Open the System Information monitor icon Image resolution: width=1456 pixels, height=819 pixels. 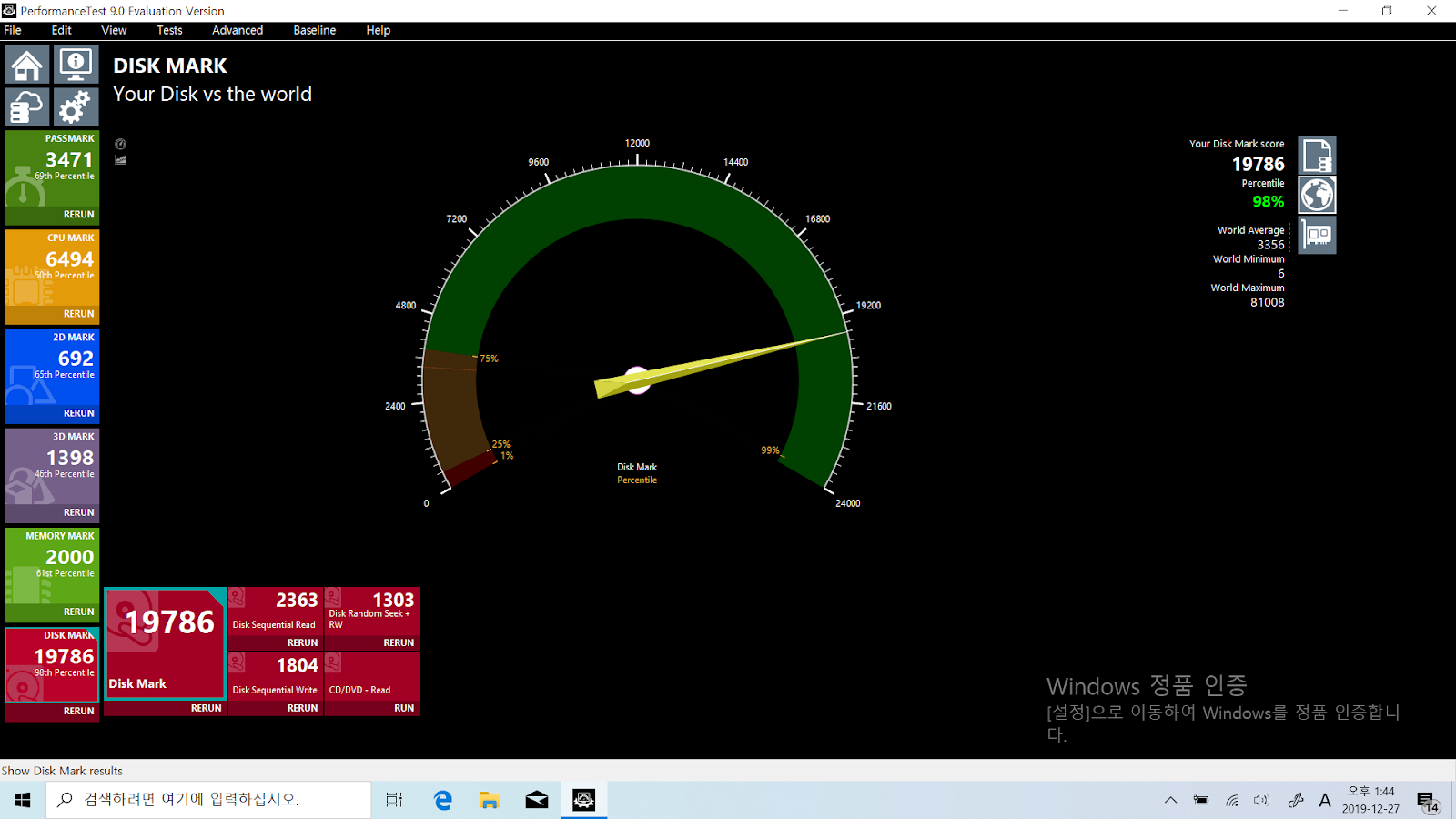(76, 65)
